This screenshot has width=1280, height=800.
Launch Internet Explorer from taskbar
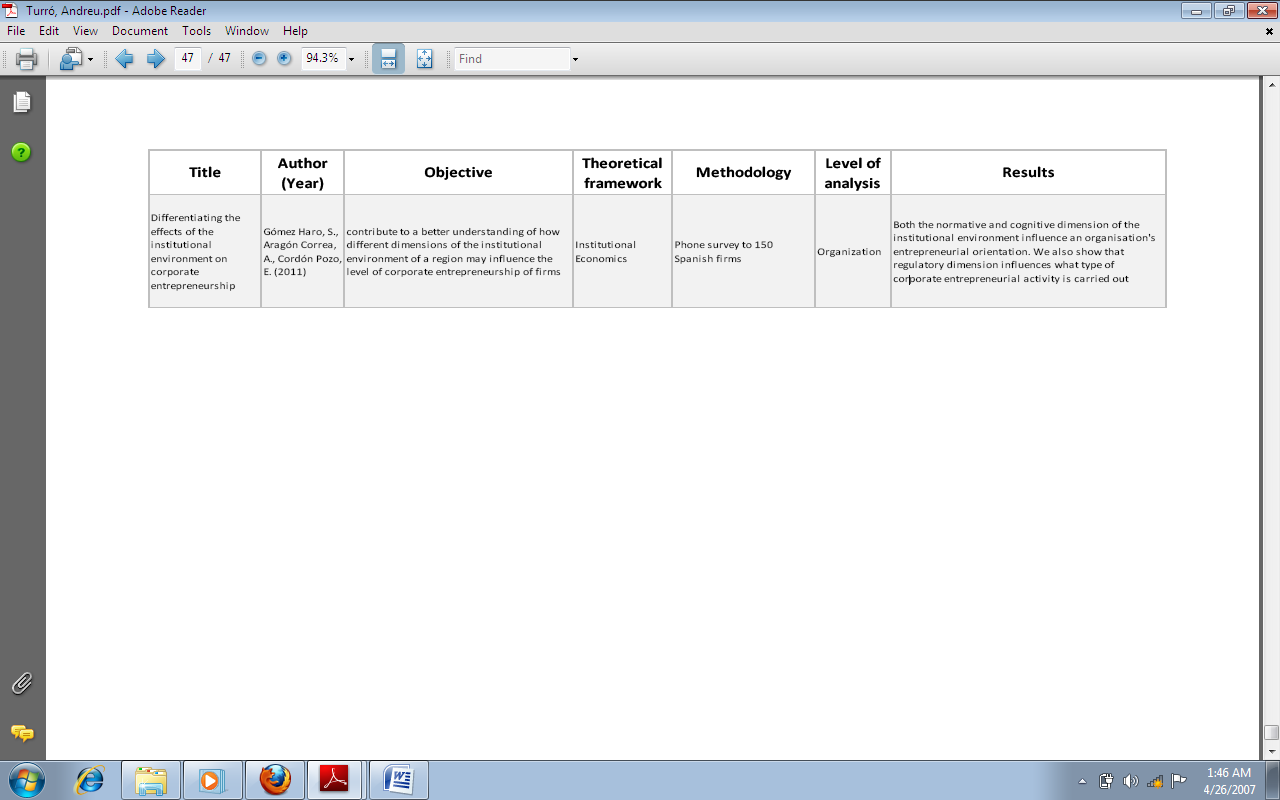90,779
